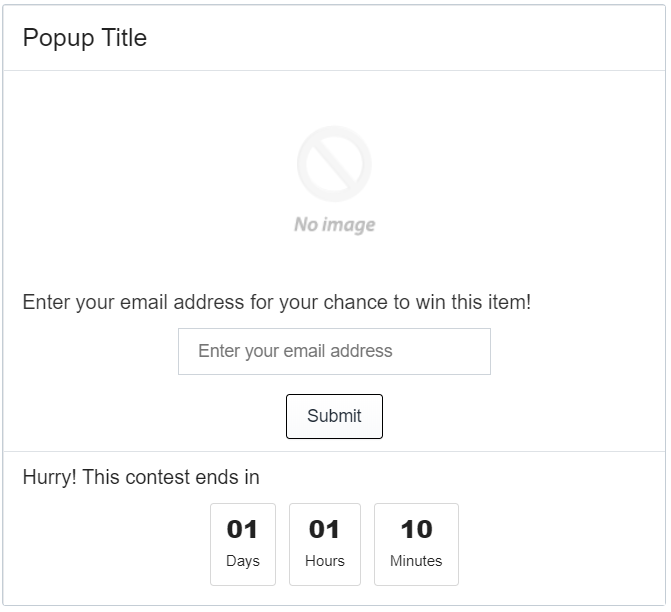Select the Days countdown box

click(242, 544)
